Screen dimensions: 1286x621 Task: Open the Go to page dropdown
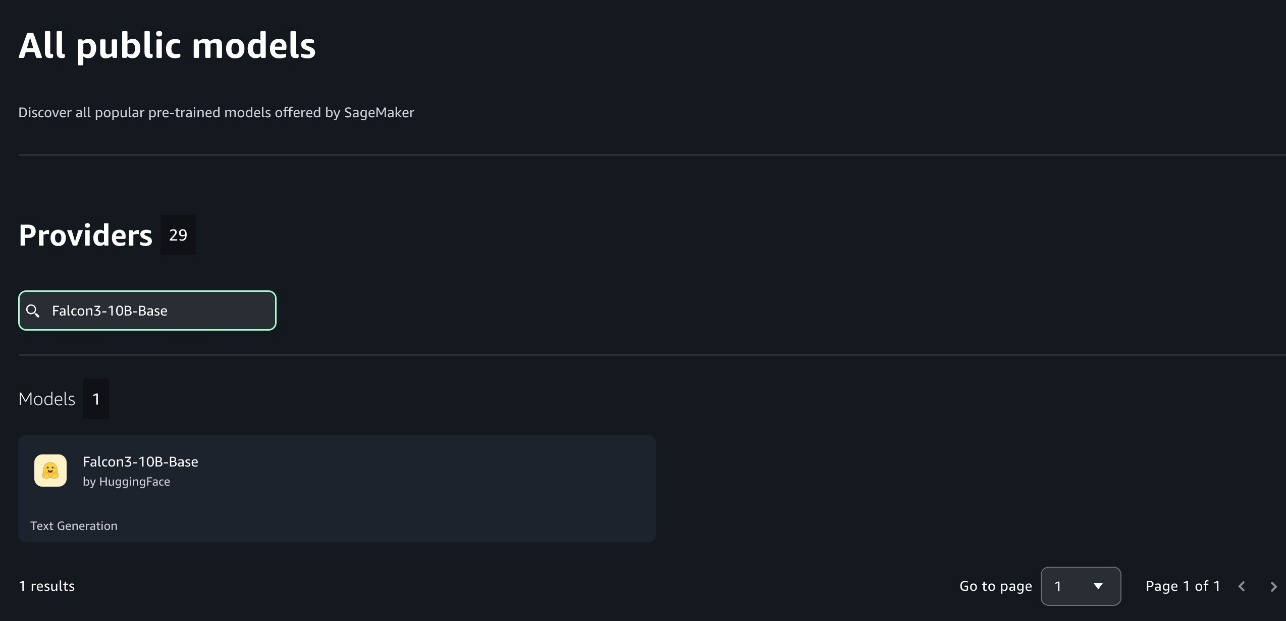1080,586
